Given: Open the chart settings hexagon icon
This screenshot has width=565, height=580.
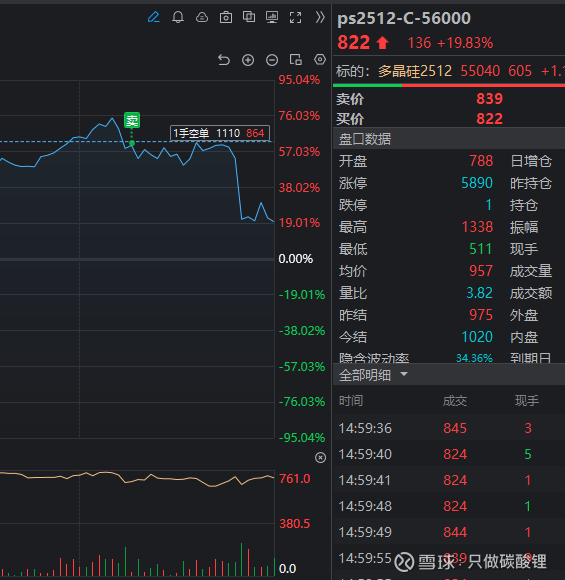Looking at the screenshot, I should [x=320, y=59].
